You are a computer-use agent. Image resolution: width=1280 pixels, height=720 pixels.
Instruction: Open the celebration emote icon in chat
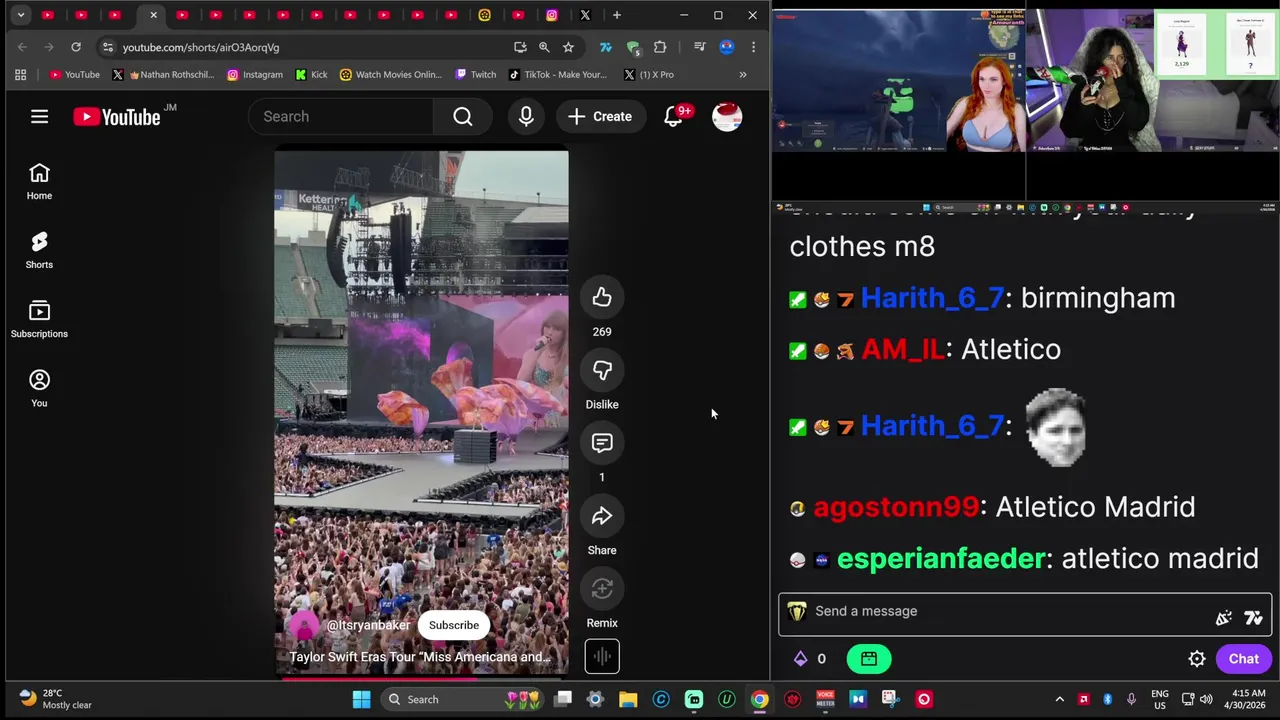[1223, 618]
